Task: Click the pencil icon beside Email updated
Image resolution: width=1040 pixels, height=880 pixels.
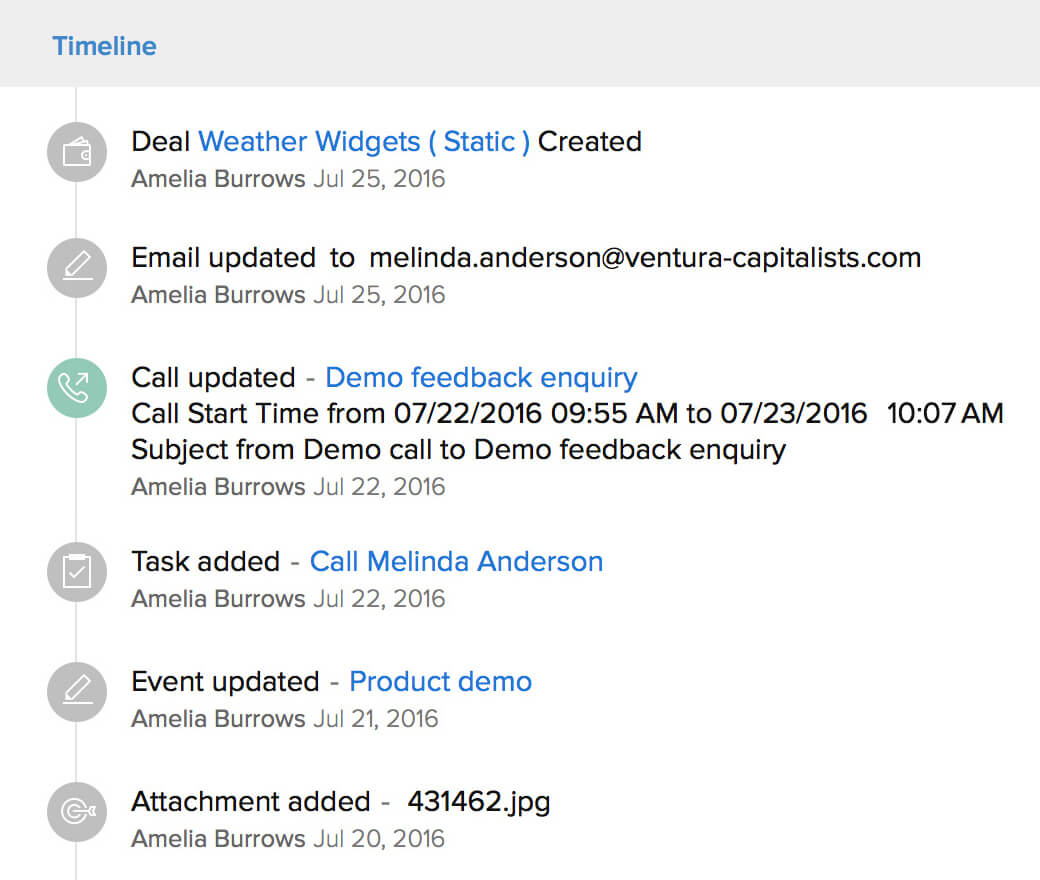Action: [x=77, y=268]
